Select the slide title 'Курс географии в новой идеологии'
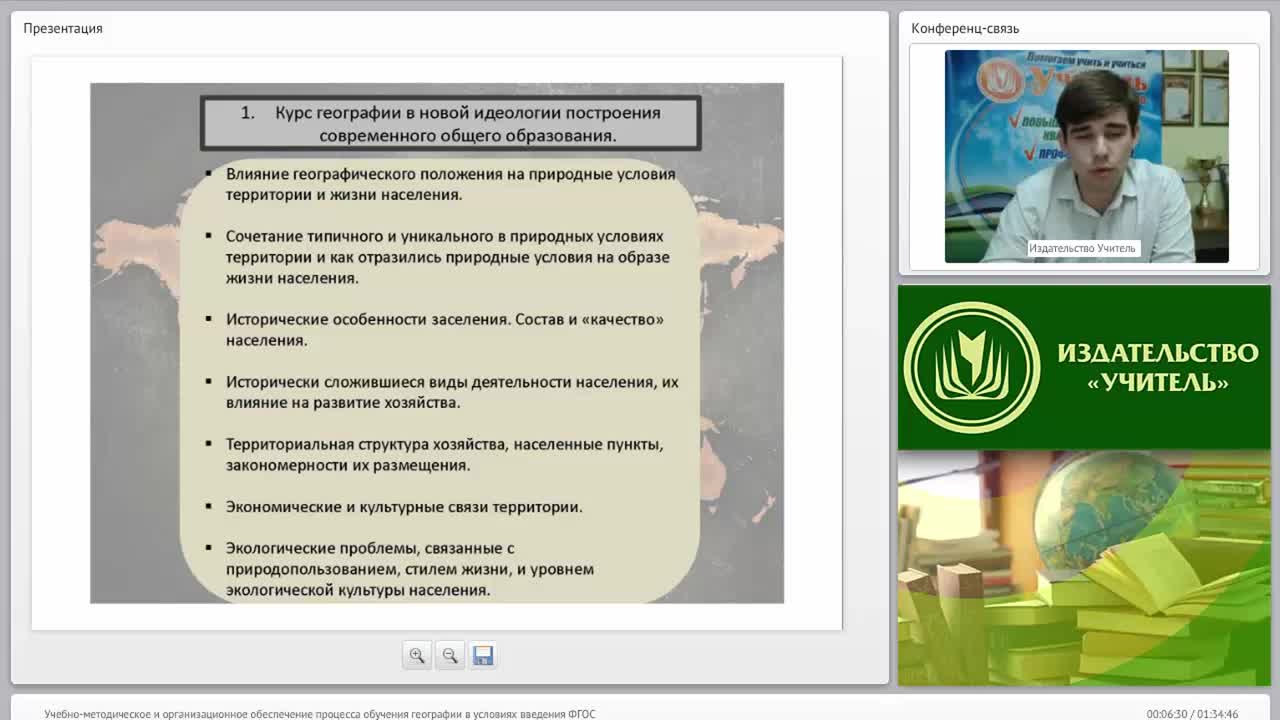 click(x=451, y=123)
